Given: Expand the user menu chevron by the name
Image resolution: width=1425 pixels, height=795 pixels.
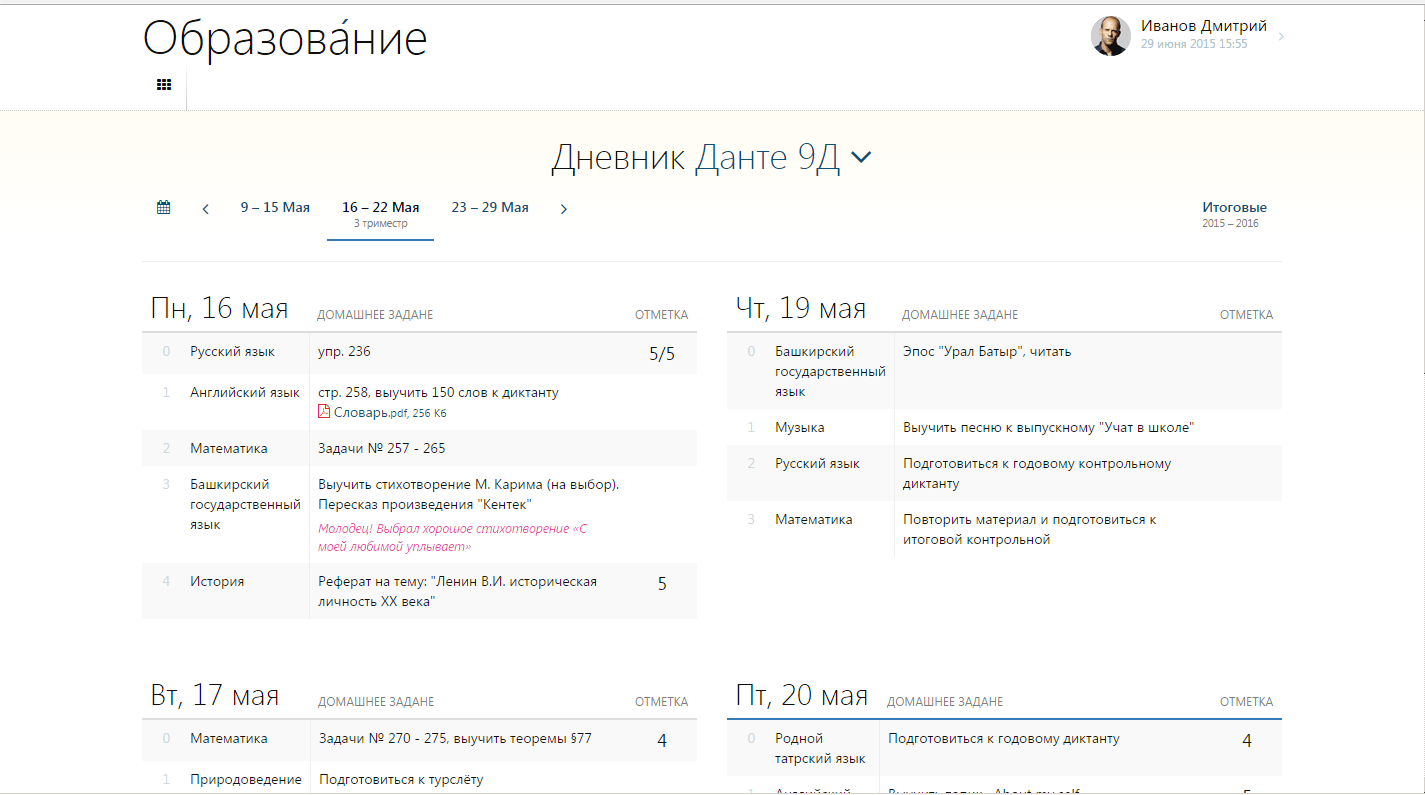Looking at the screenshot, I should click(1281, 37).
